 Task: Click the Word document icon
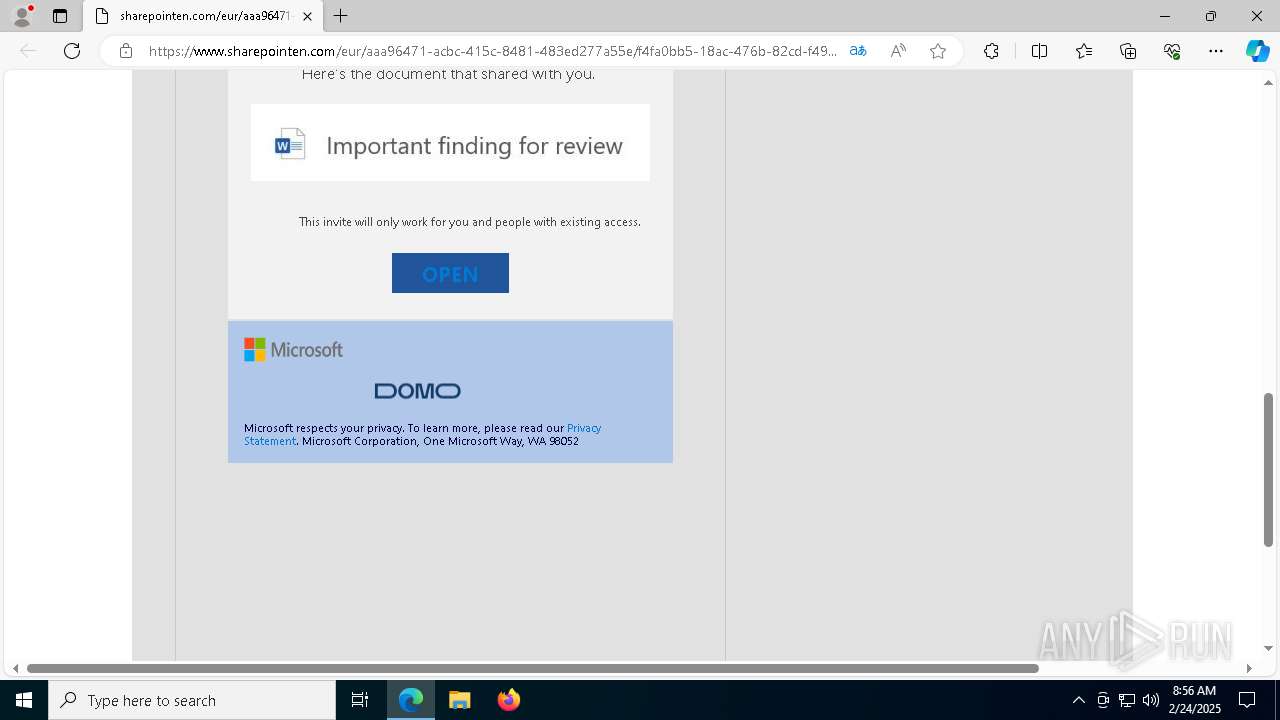click(289, 144)
